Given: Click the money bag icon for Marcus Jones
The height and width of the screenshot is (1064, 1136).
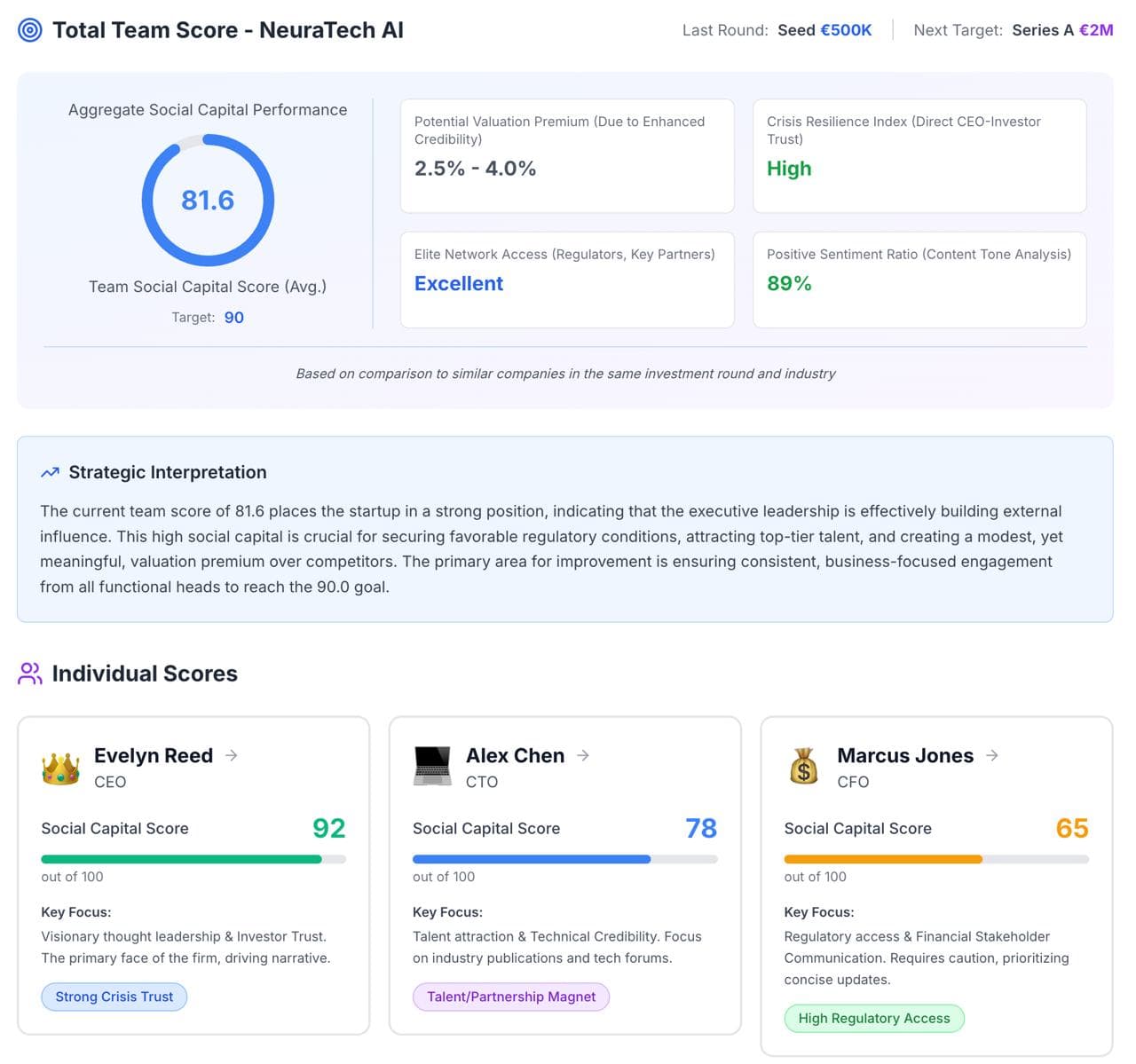Looking at the screenshot, I should (803, 766).
